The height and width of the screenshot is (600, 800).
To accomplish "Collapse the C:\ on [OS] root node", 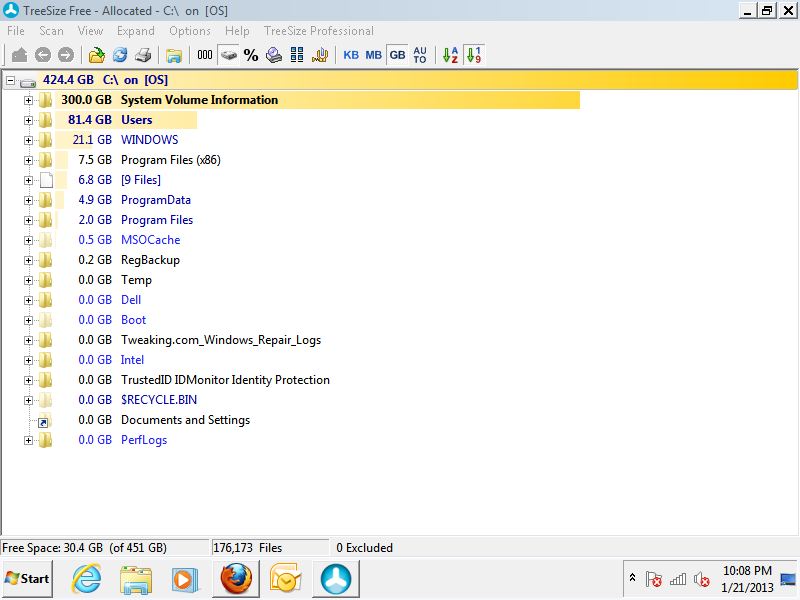I will [10, 81].
